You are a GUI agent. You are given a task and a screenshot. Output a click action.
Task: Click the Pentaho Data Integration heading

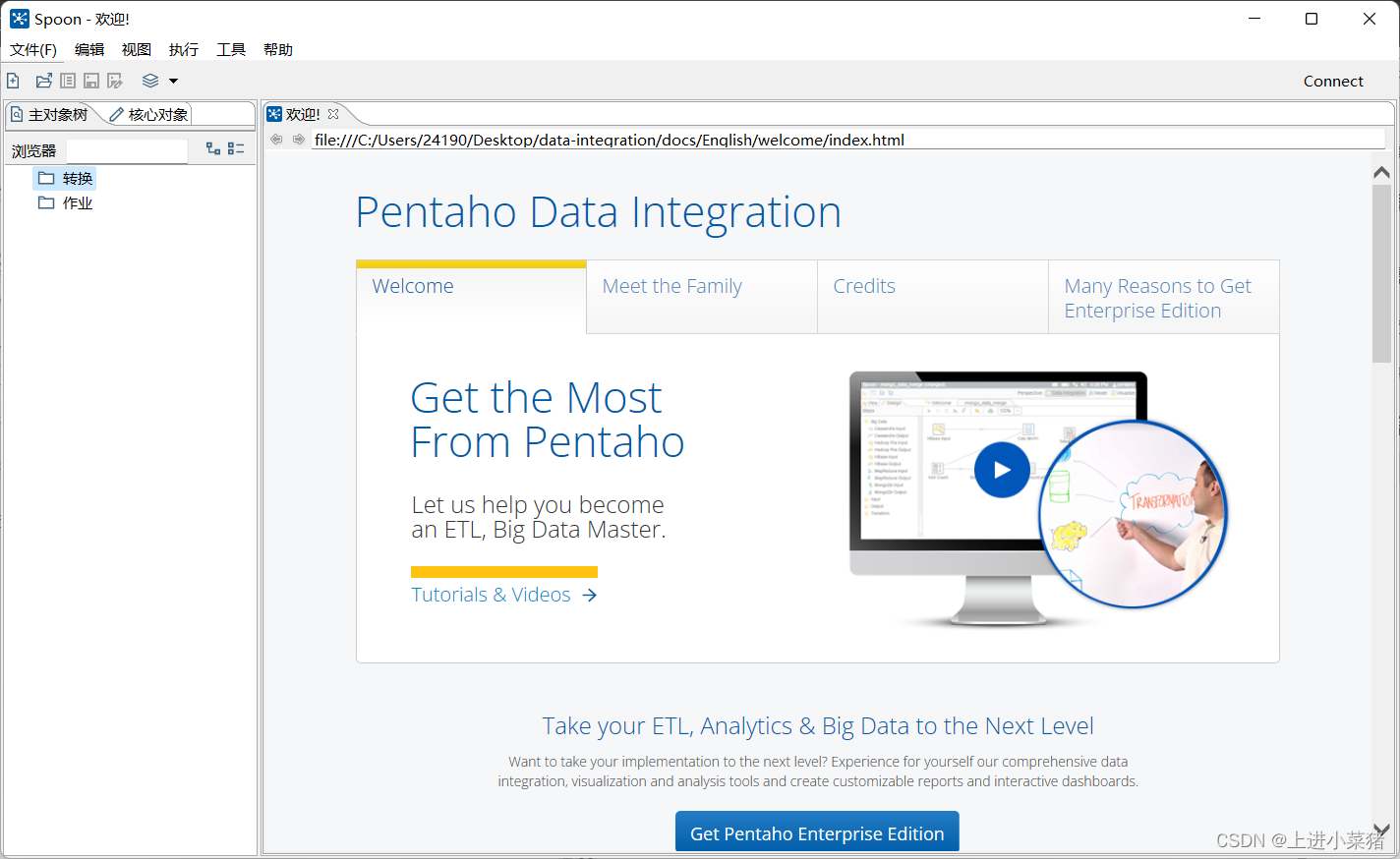(598, 211)
